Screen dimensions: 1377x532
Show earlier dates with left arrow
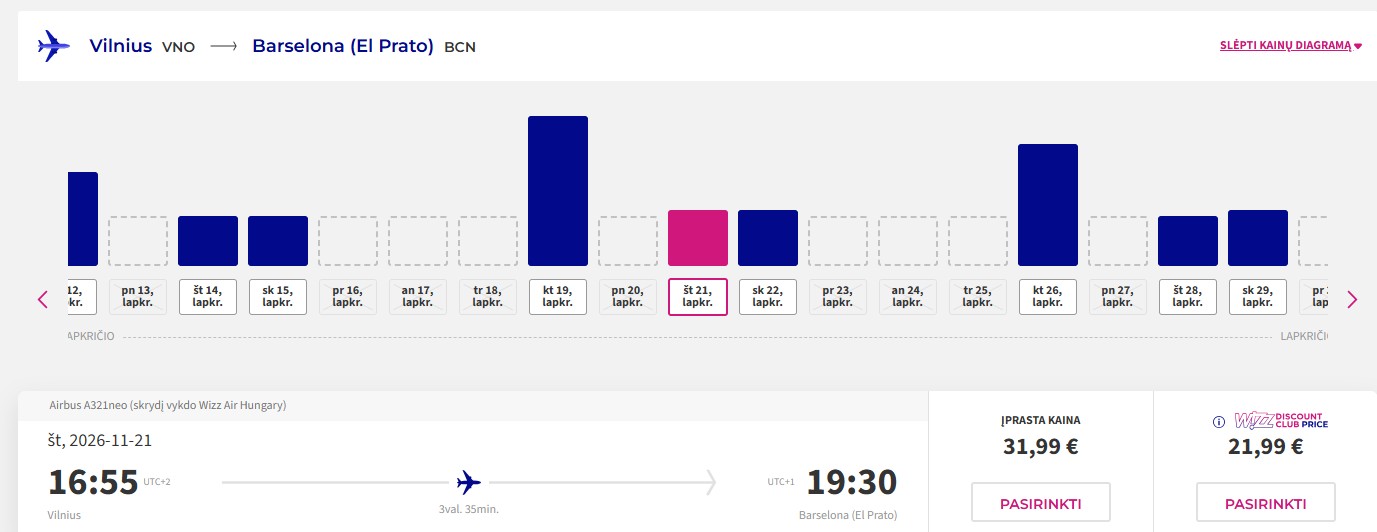(43, 299)
